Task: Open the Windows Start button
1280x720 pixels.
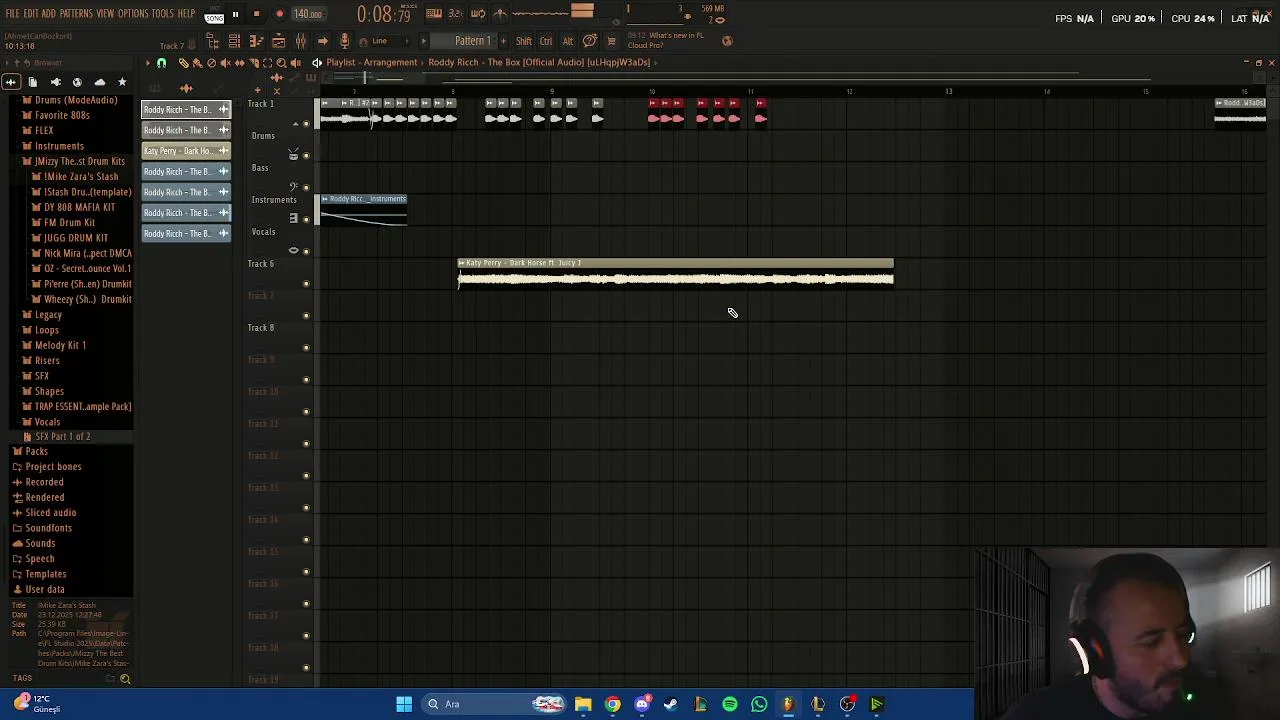Action: tap(404, 704)
